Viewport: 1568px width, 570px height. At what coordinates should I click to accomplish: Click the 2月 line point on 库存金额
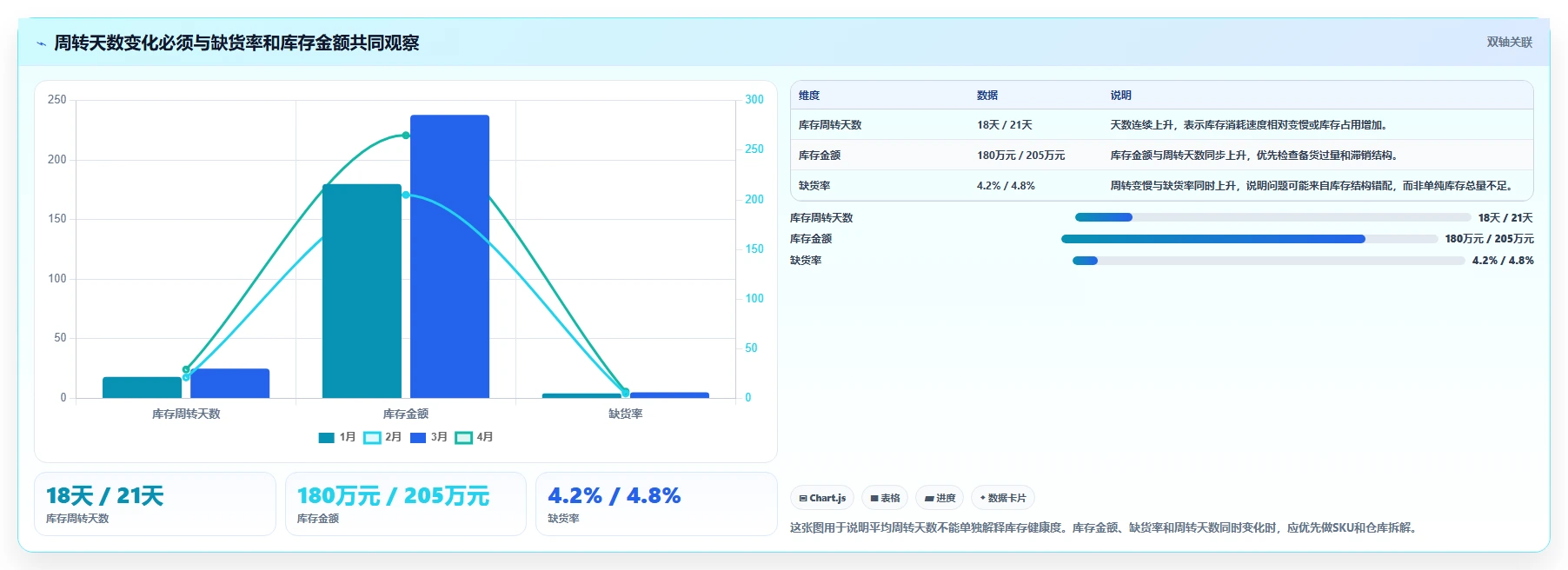coord(406,195)
